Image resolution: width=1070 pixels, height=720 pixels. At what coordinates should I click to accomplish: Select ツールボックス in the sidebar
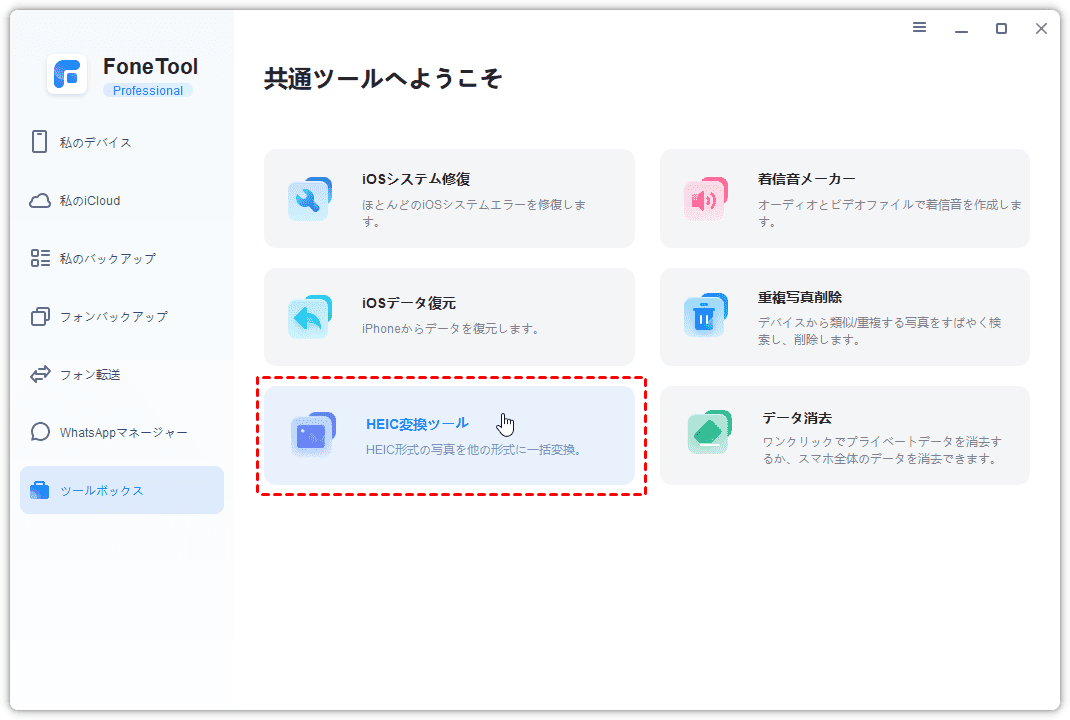102,490
